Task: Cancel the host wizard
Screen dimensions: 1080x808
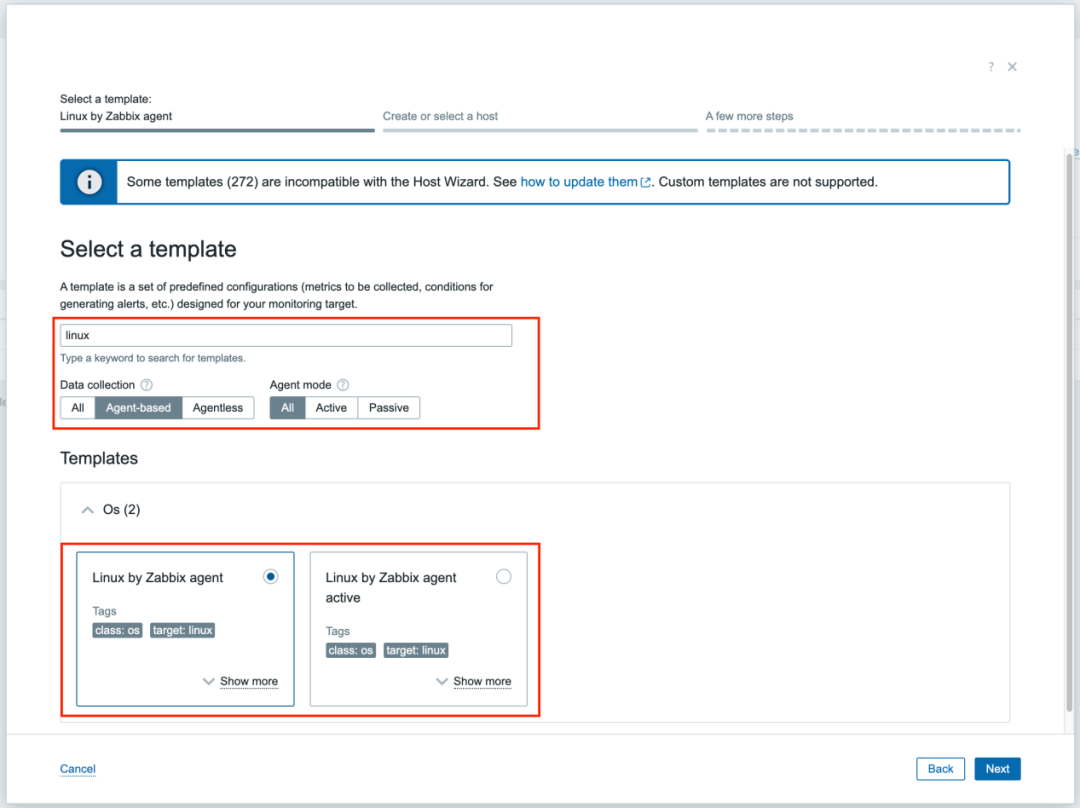Action: [x=78, y=769]
